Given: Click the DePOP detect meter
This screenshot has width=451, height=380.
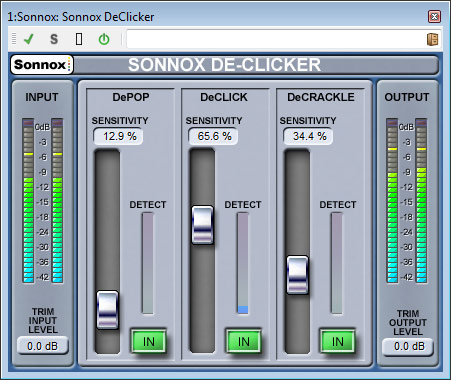Looking at the screenshot, I should coord(148,263).
